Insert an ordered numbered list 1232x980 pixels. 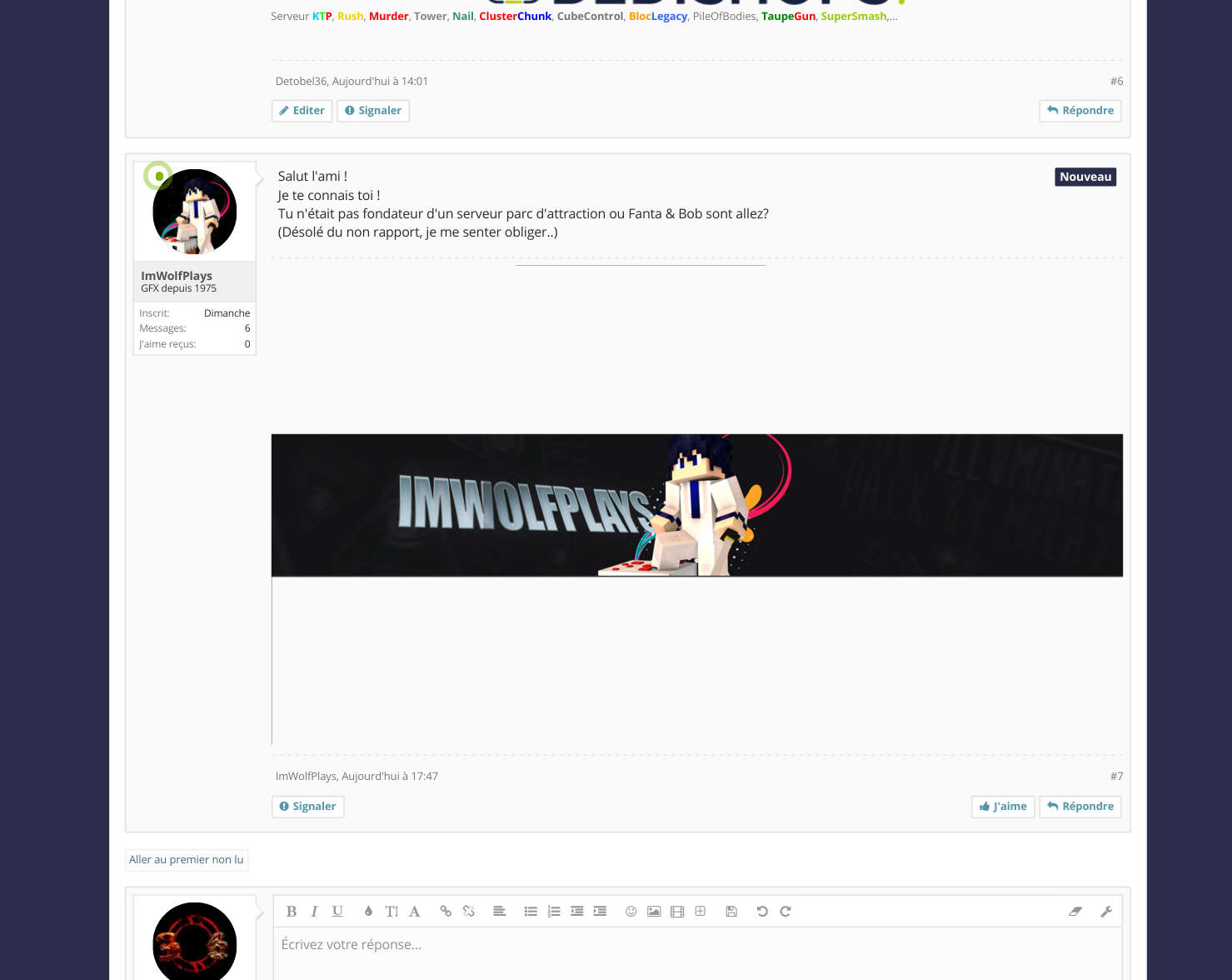554,912
